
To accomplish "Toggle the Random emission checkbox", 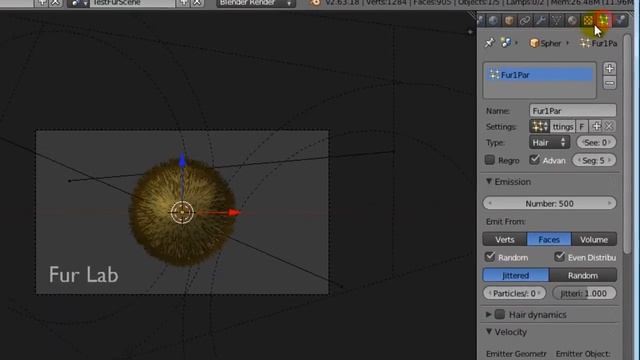I will tap(490, 257).
